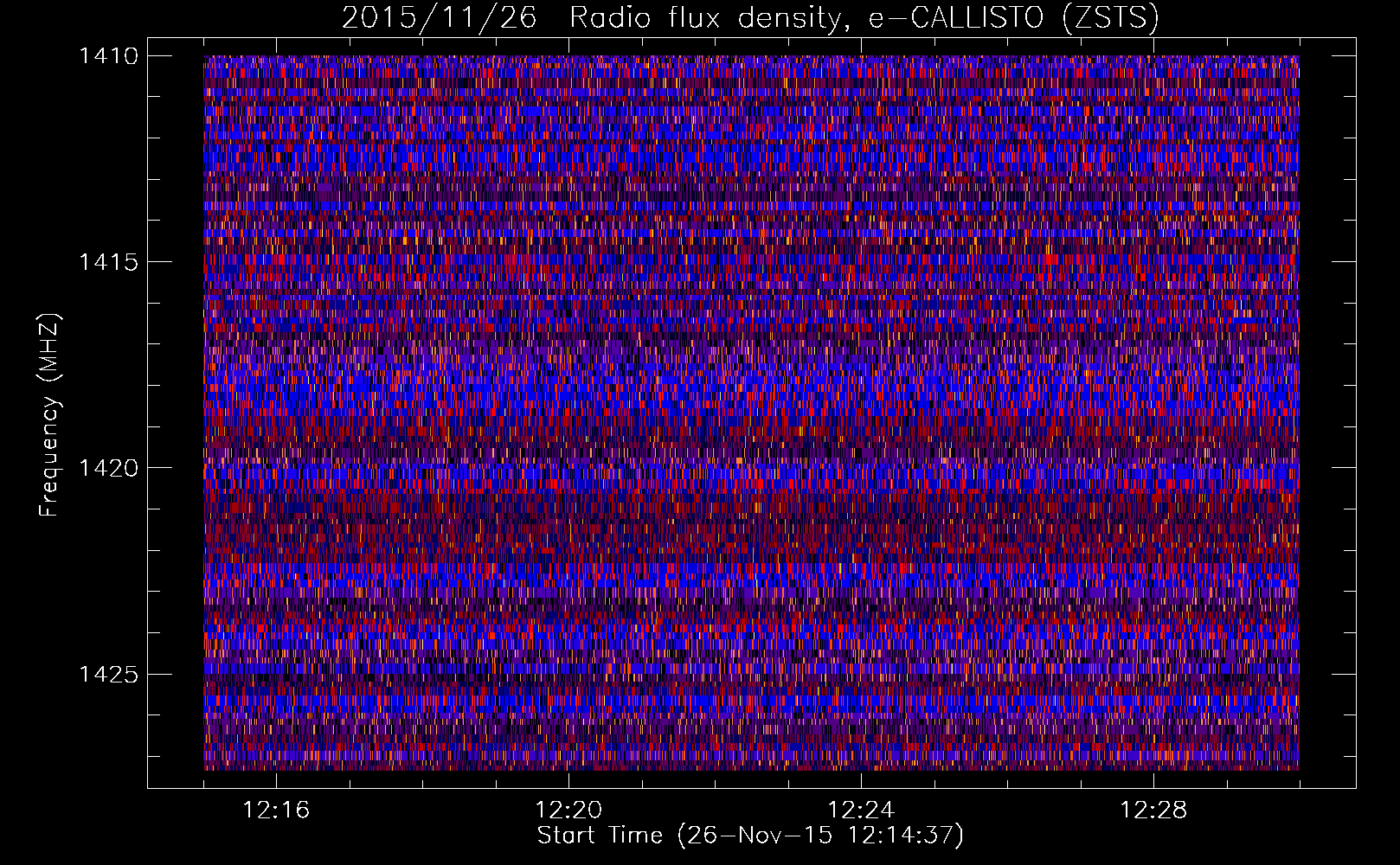Click the "Frequency (MHZ)" axis label
The image size is (1400, 865).
[x=49, y=414]
